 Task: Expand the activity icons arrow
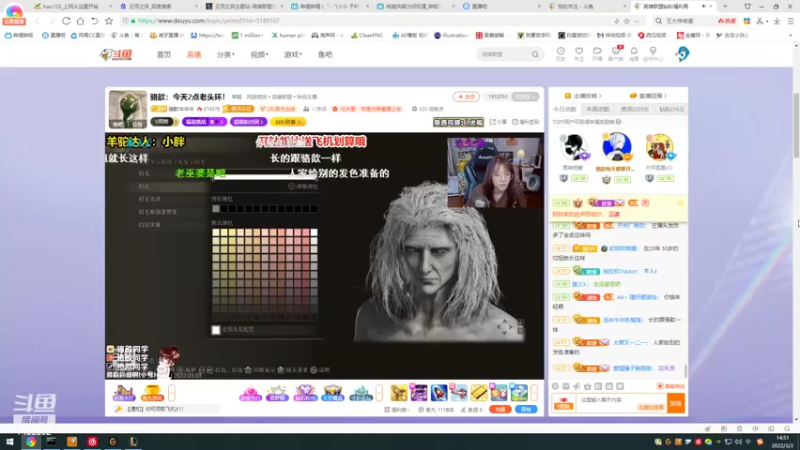click(171, 393)
